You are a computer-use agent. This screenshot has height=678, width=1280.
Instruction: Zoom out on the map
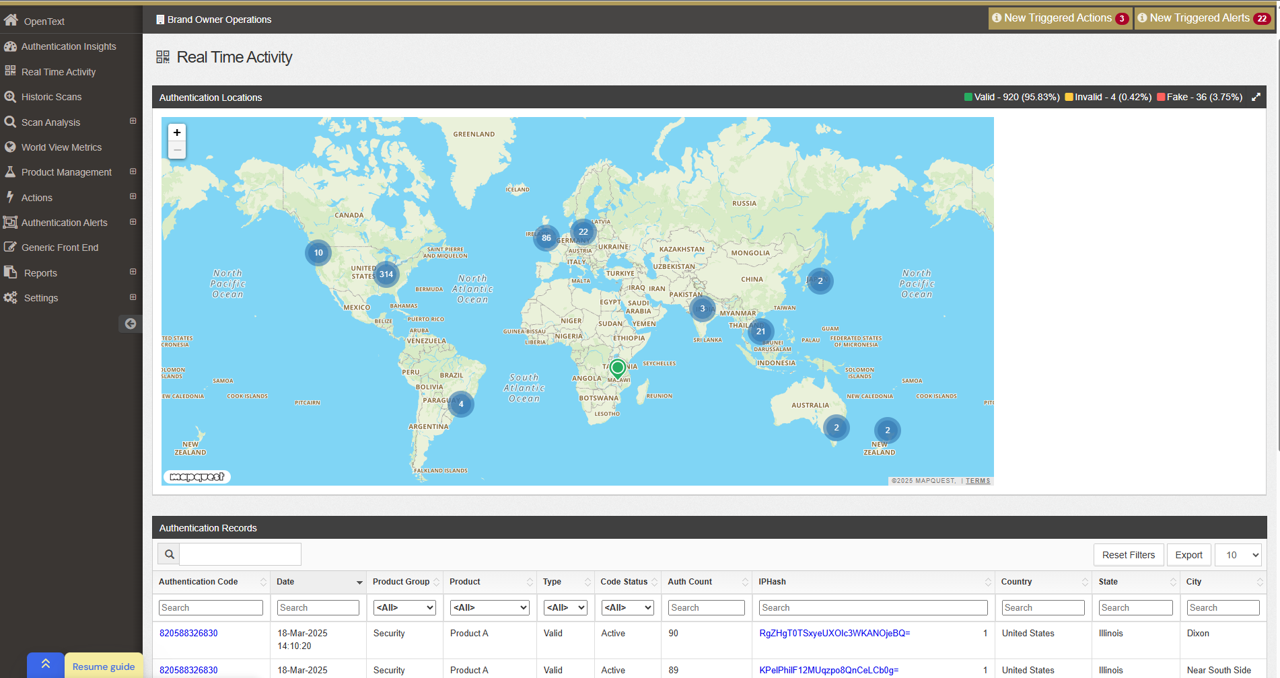(x=177, y=150)
